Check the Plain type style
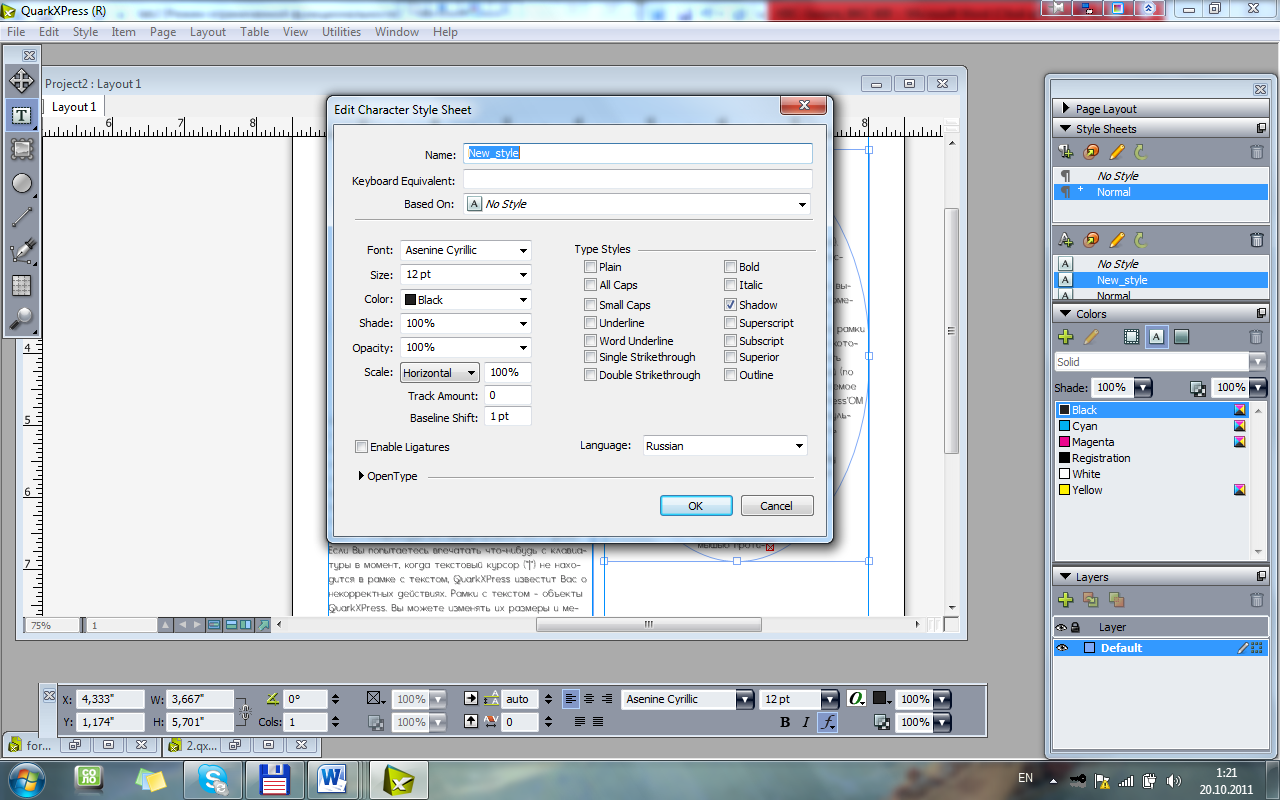The image size is (1280, 800). coord(590,267)
